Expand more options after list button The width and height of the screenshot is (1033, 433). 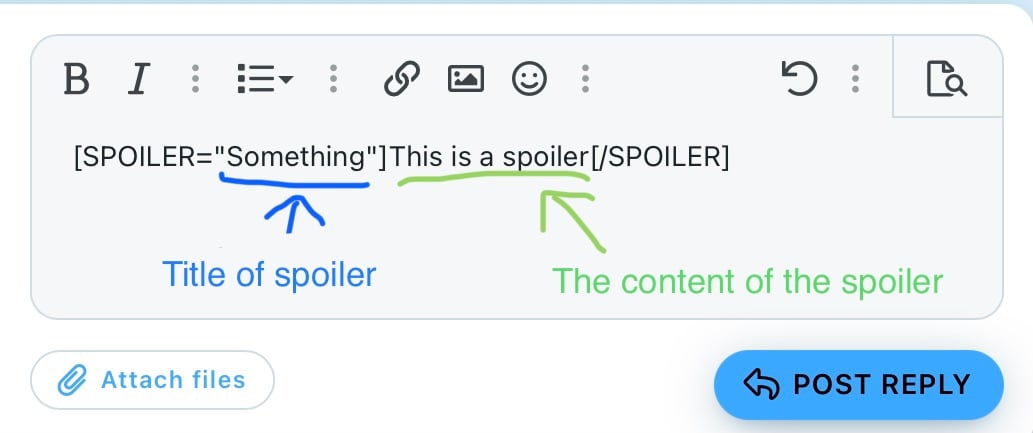click(x=333, y=79)
